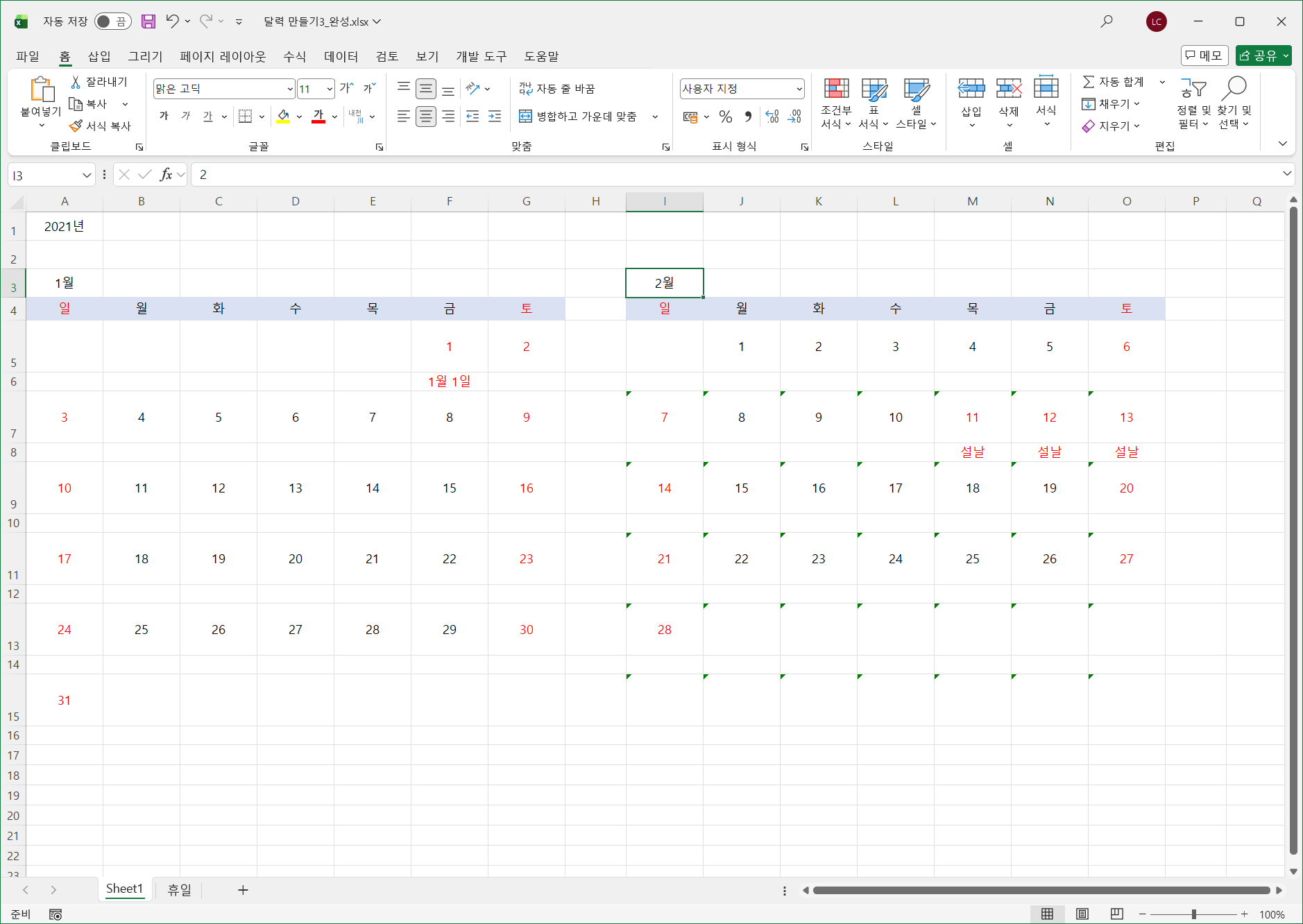Open AutoSum dropdown arrow

[x=1162, y=82]
